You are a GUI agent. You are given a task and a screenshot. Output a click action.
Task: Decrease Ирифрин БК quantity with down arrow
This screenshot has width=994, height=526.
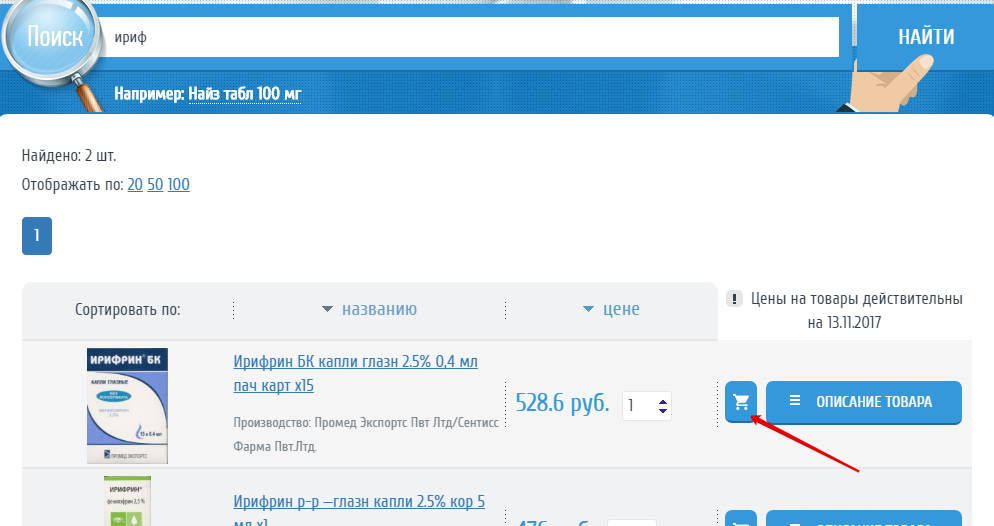tap(663, 411)
